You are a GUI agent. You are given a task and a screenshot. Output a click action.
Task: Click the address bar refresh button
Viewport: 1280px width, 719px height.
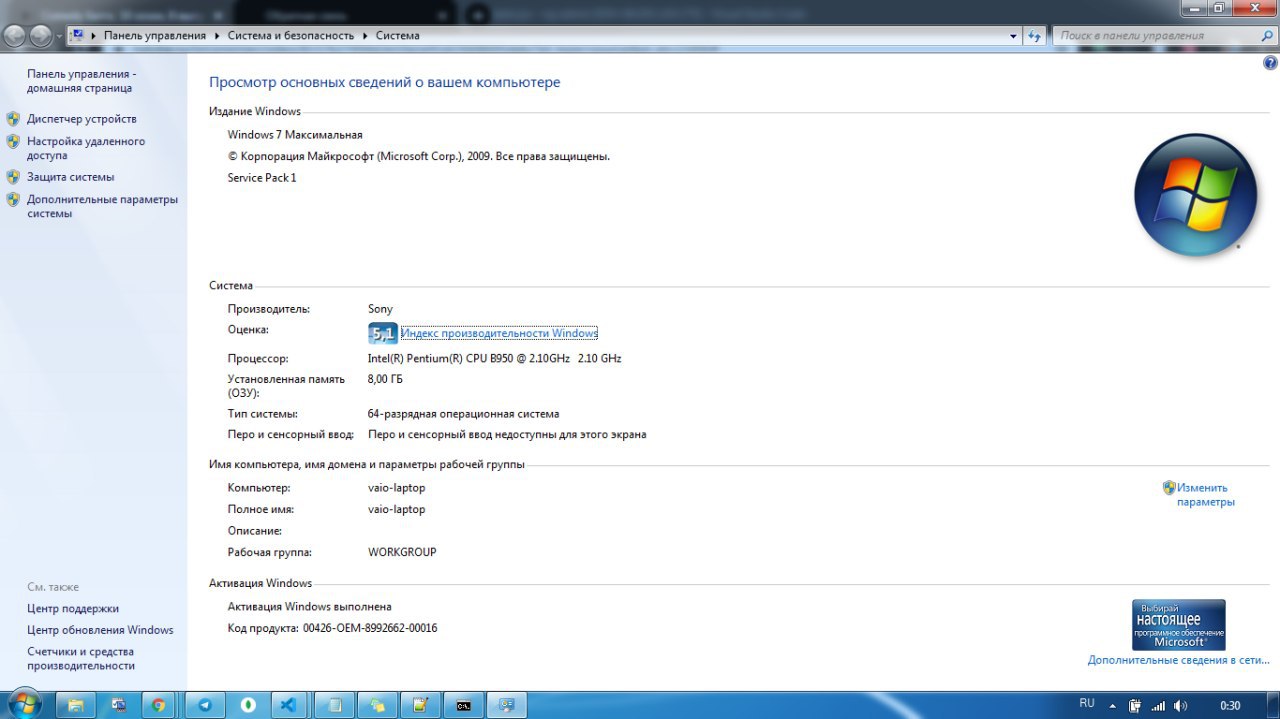[1035, 36]
